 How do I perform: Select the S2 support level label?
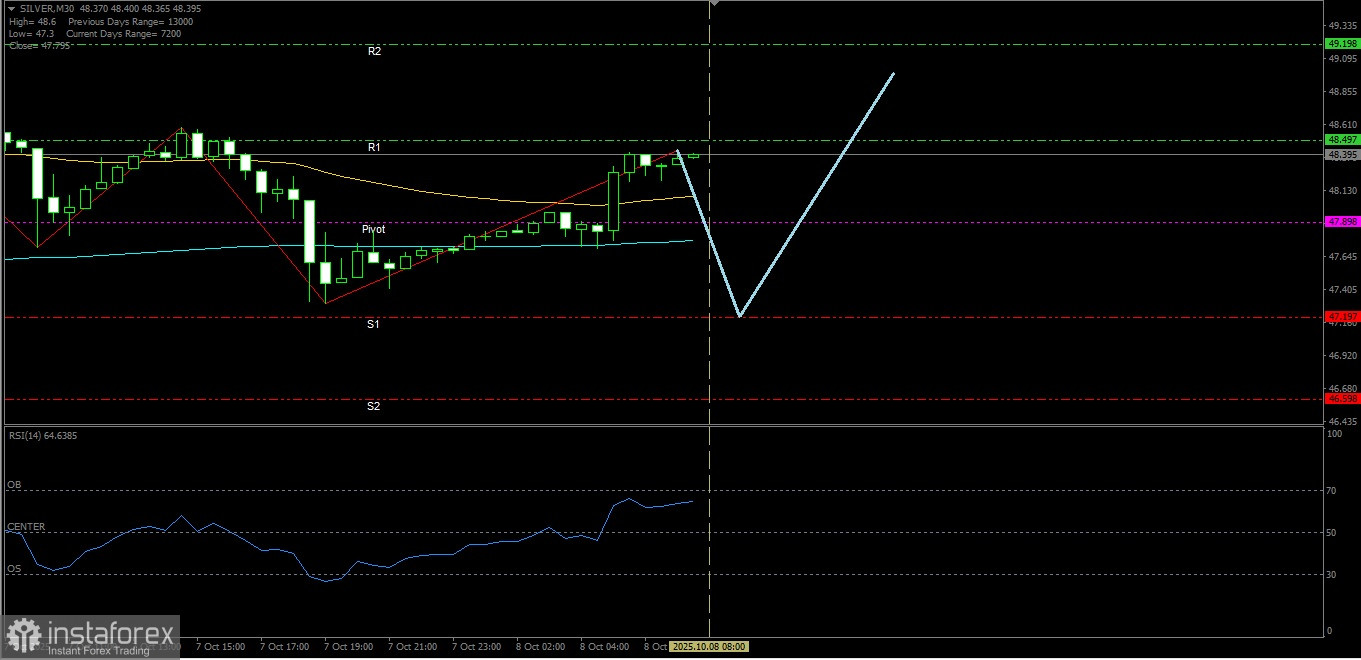[373, 406]
